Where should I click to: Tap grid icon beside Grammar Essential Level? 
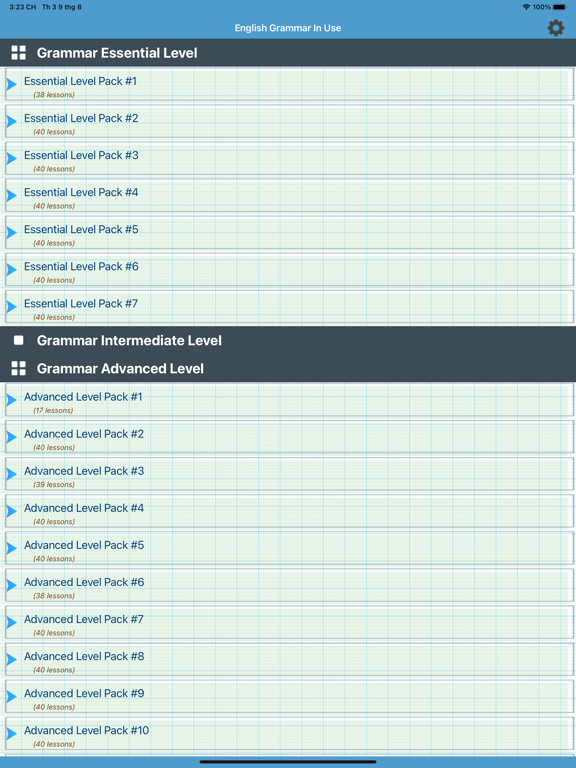tap(19, 53)
